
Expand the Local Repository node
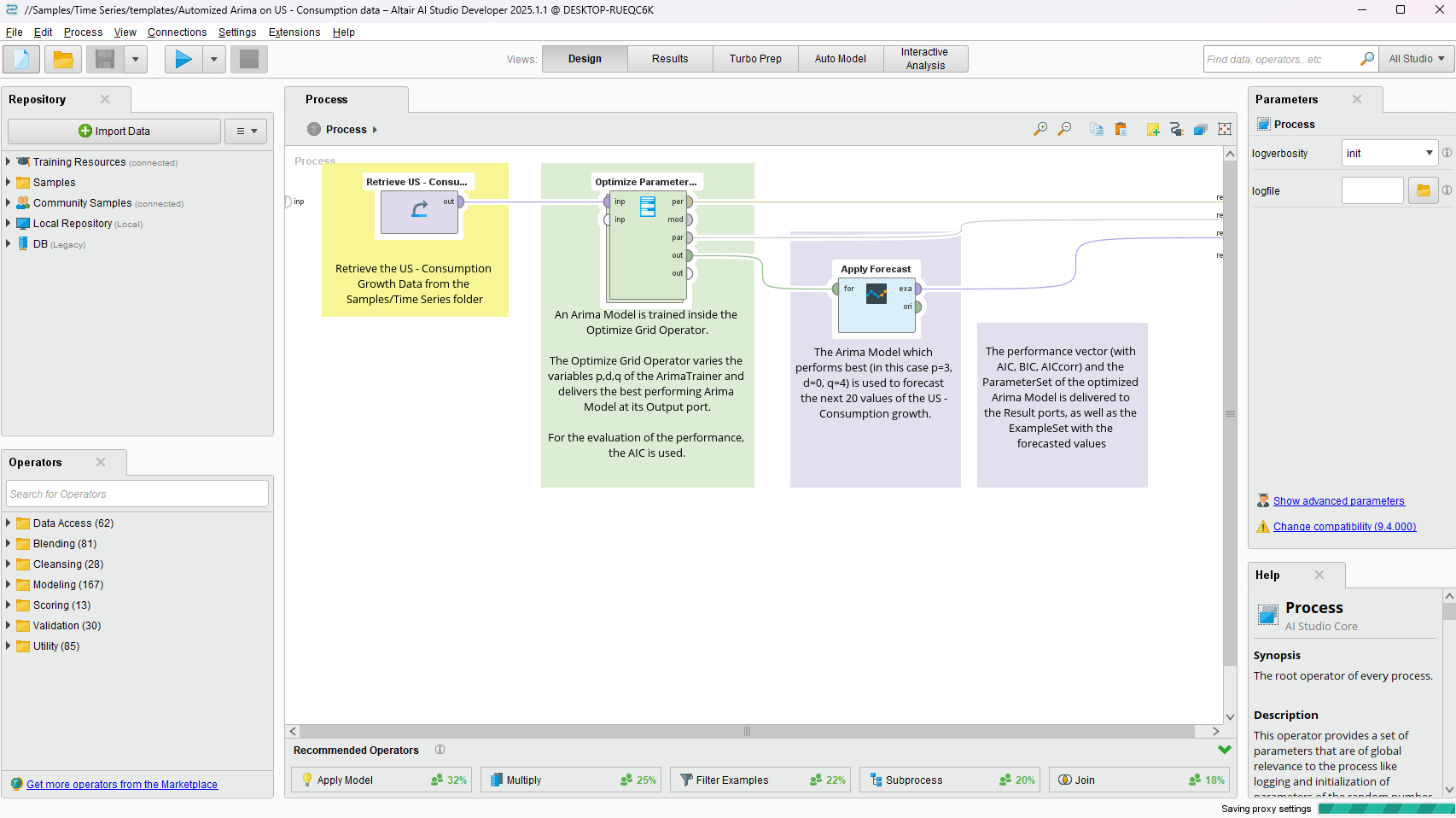[9, 223]
